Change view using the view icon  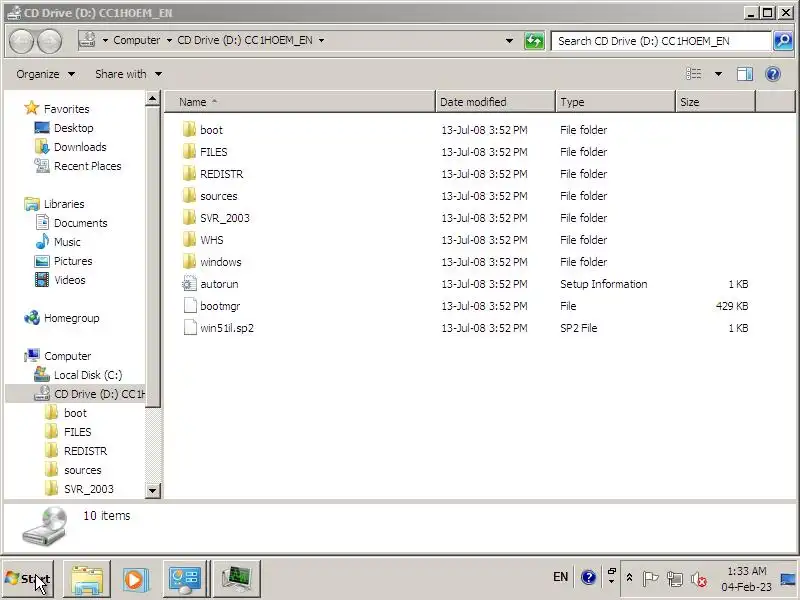[693, 74]
